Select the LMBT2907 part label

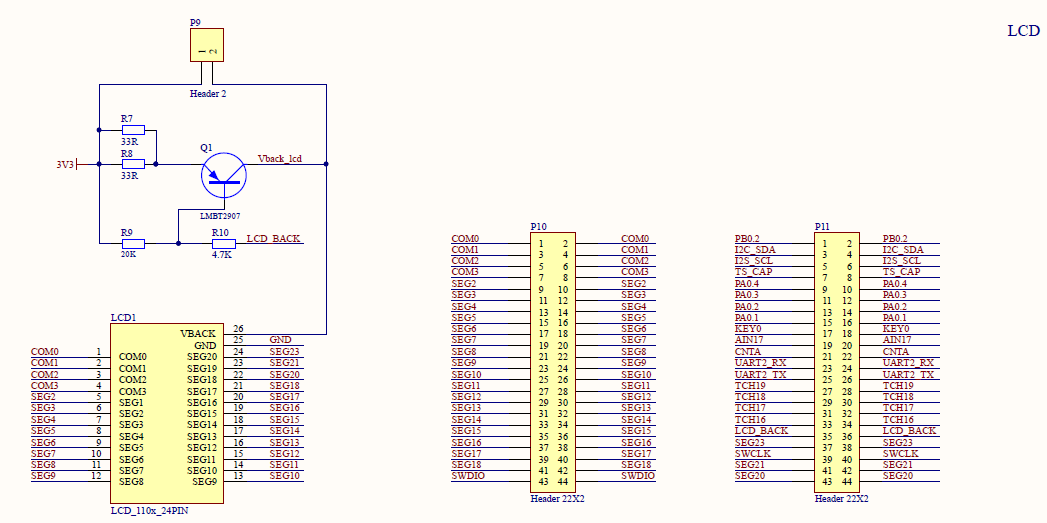click(x=220, y=215)
